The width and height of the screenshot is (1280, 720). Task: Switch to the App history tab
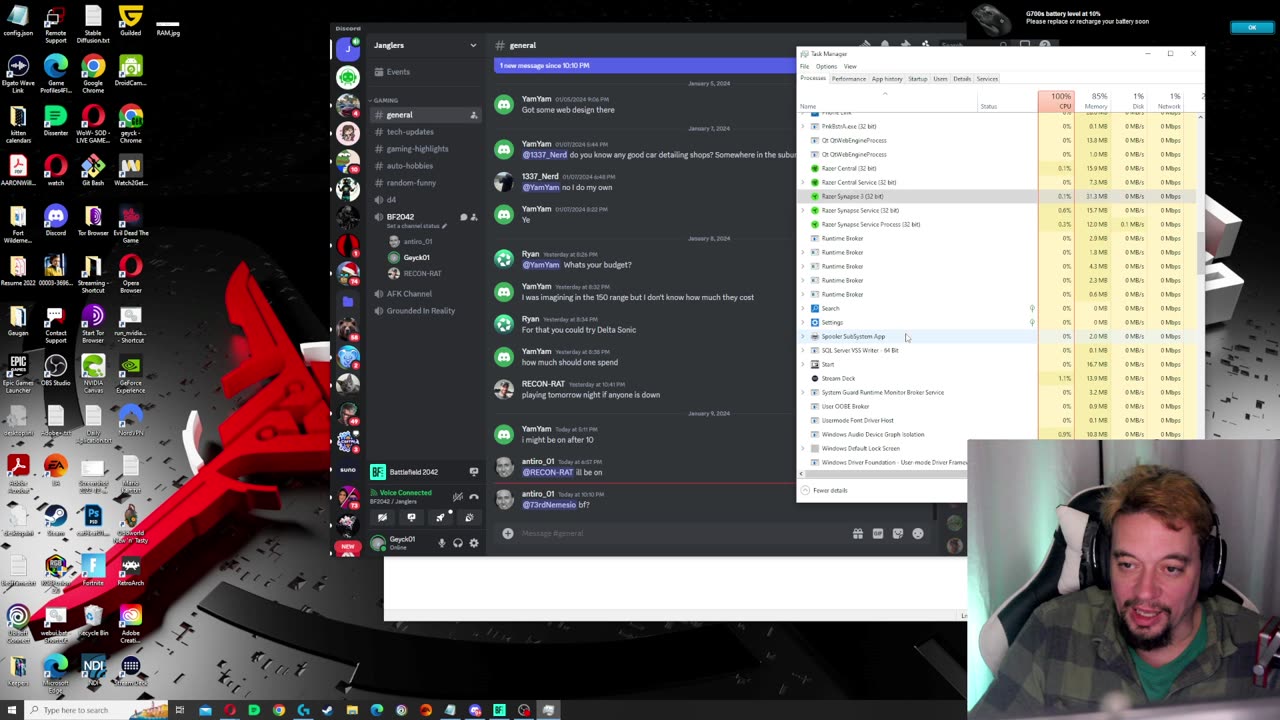(887, 79)
